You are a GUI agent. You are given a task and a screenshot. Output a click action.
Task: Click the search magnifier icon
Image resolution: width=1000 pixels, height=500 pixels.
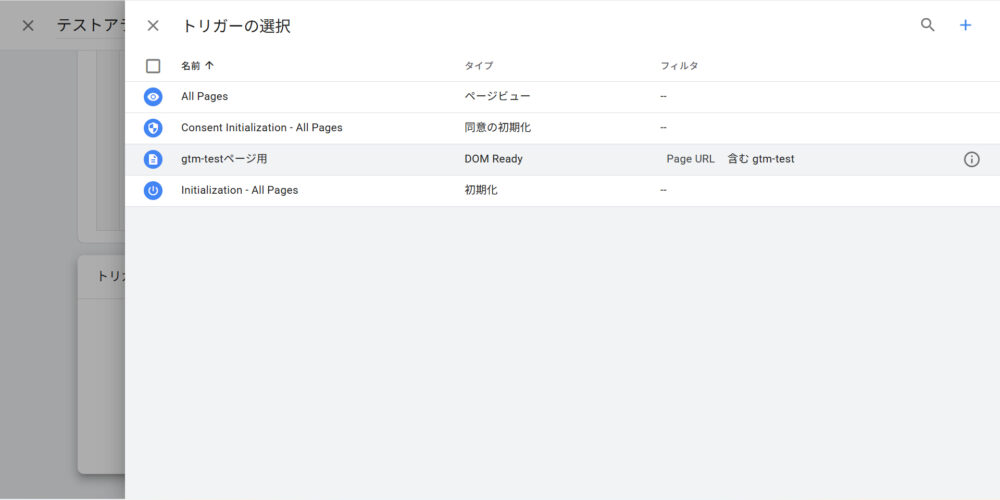(x=927, y=26)
